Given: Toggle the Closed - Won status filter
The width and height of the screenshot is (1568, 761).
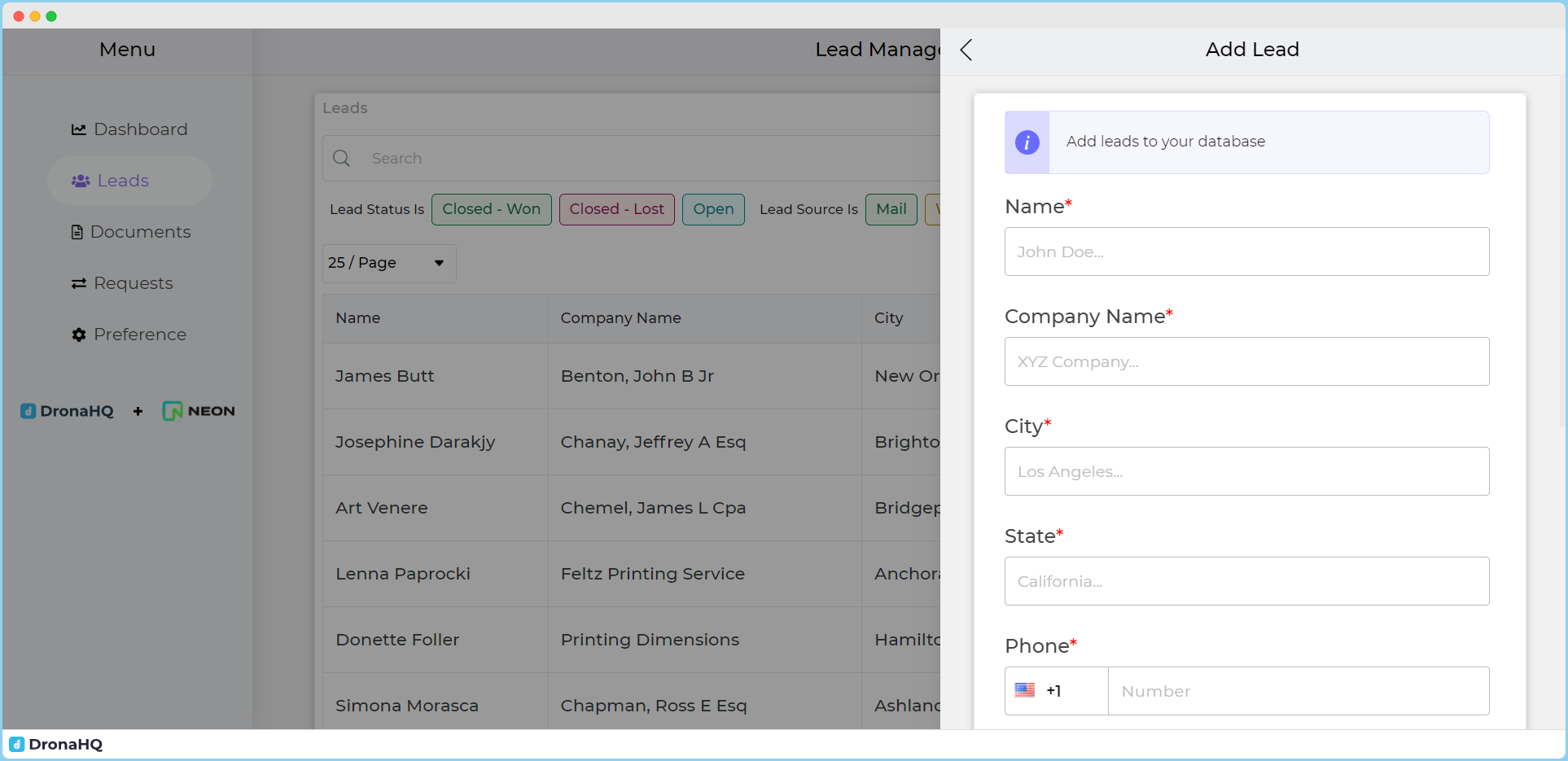Looking at the screenshot, I should tap(491, 209).
